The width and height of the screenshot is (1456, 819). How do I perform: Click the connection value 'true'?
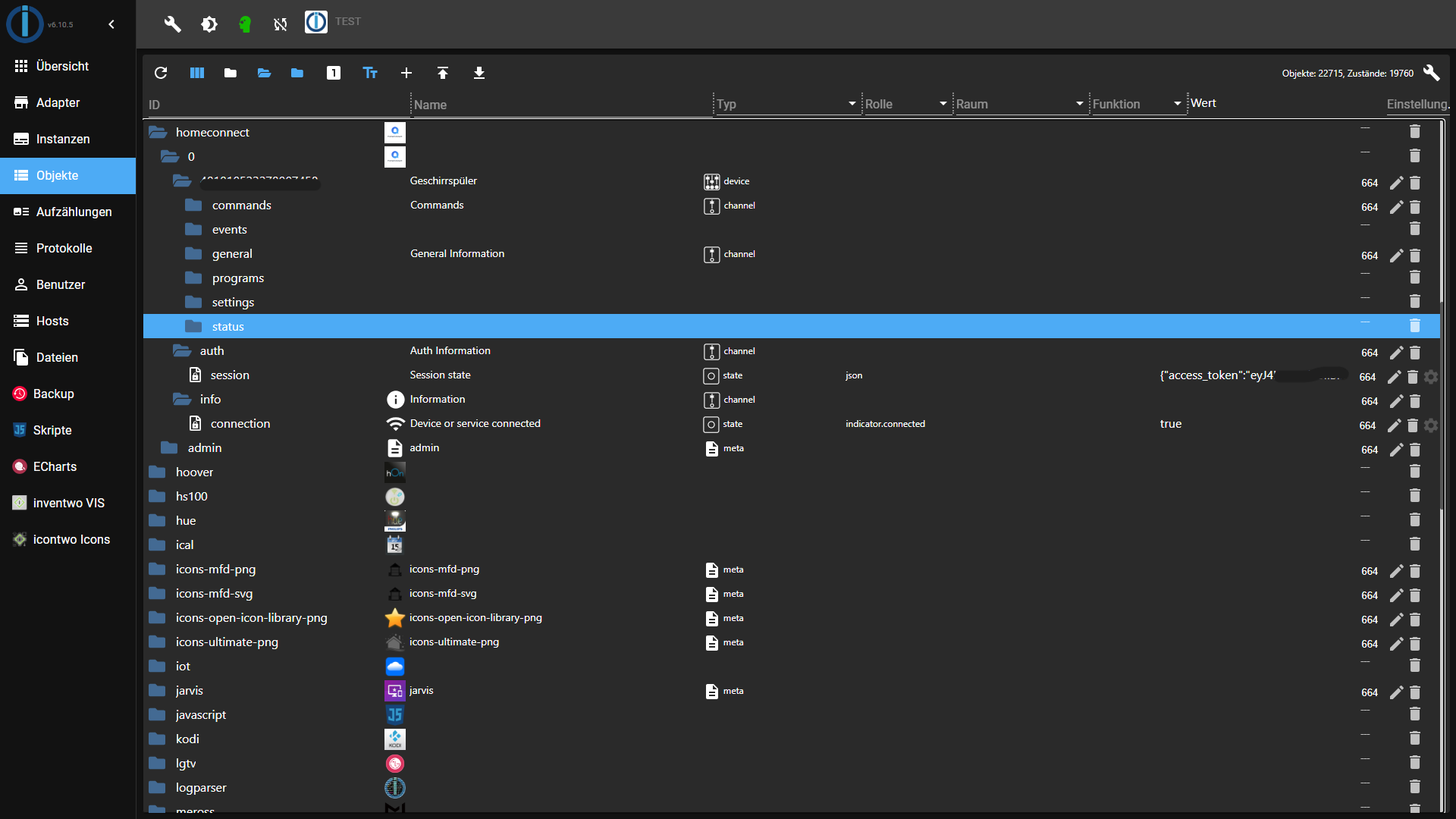[x=1171, y=424]
